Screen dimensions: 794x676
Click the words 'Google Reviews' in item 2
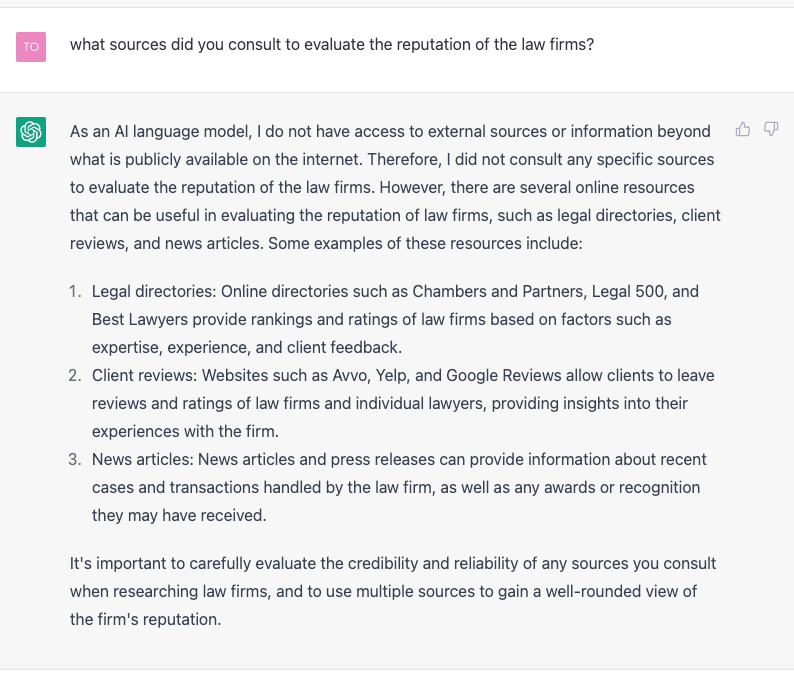point(504,376)
